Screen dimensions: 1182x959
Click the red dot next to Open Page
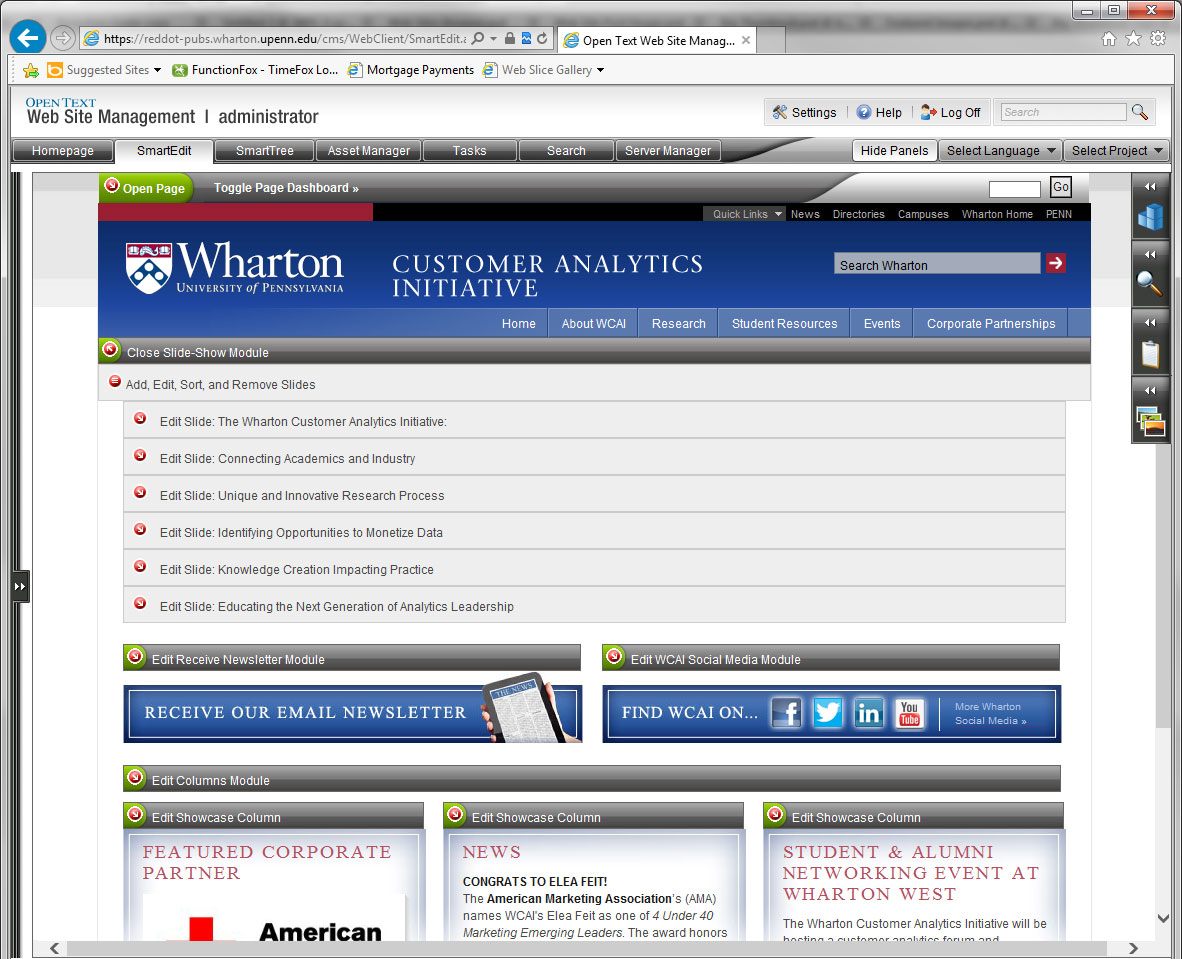click(112, 185)
